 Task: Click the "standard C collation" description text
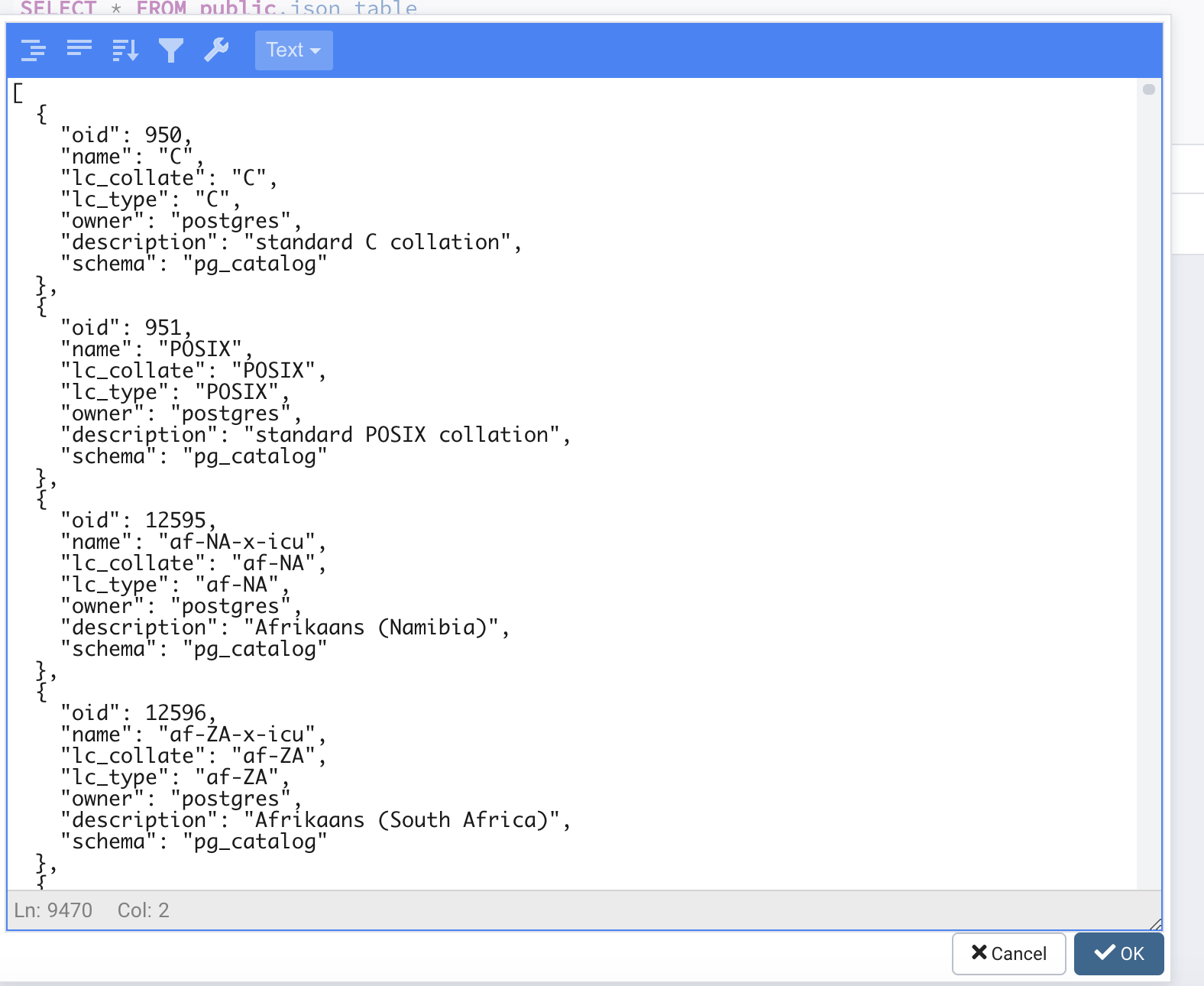pyautogui.click(x=378, y=242)
